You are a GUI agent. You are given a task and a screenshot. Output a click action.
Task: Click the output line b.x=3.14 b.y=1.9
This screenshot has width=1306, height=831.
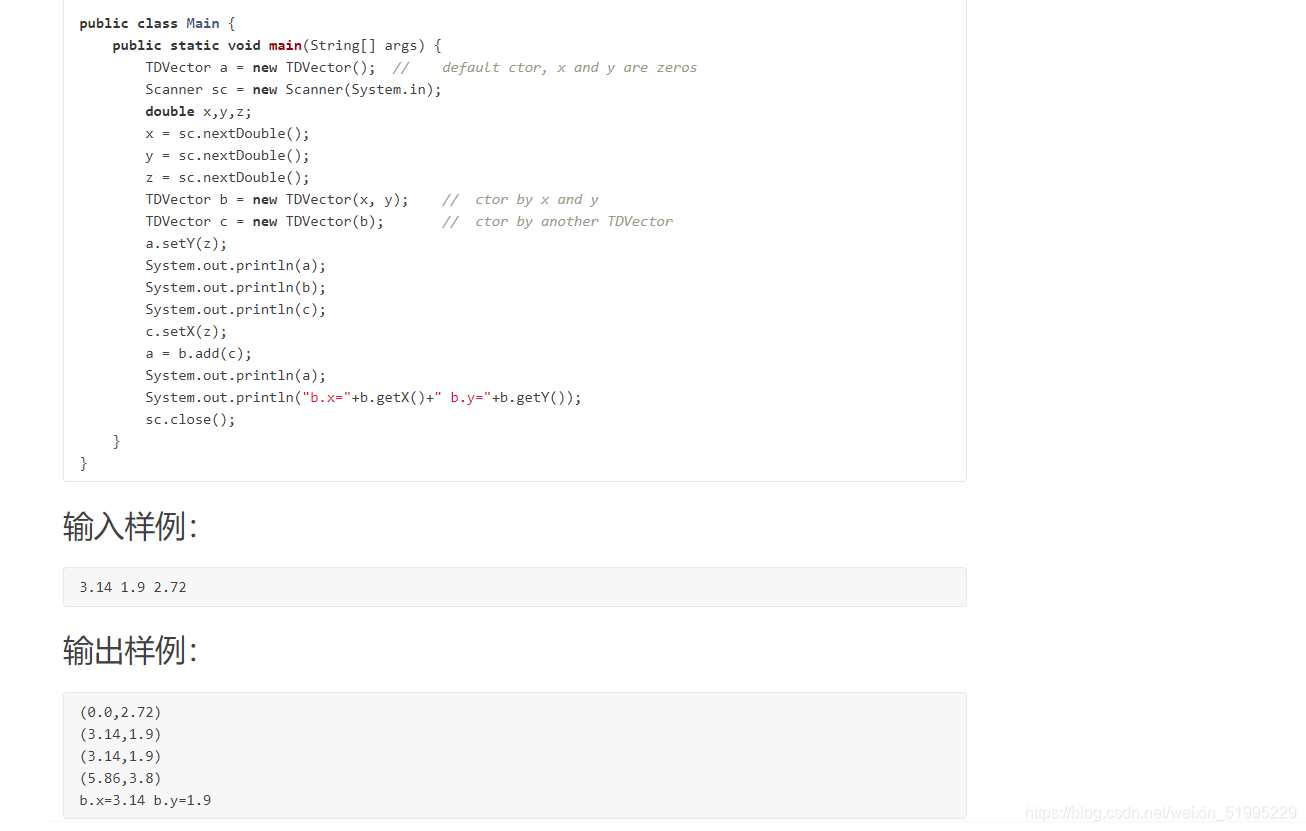pyautogui.click(x=144, y=800)
